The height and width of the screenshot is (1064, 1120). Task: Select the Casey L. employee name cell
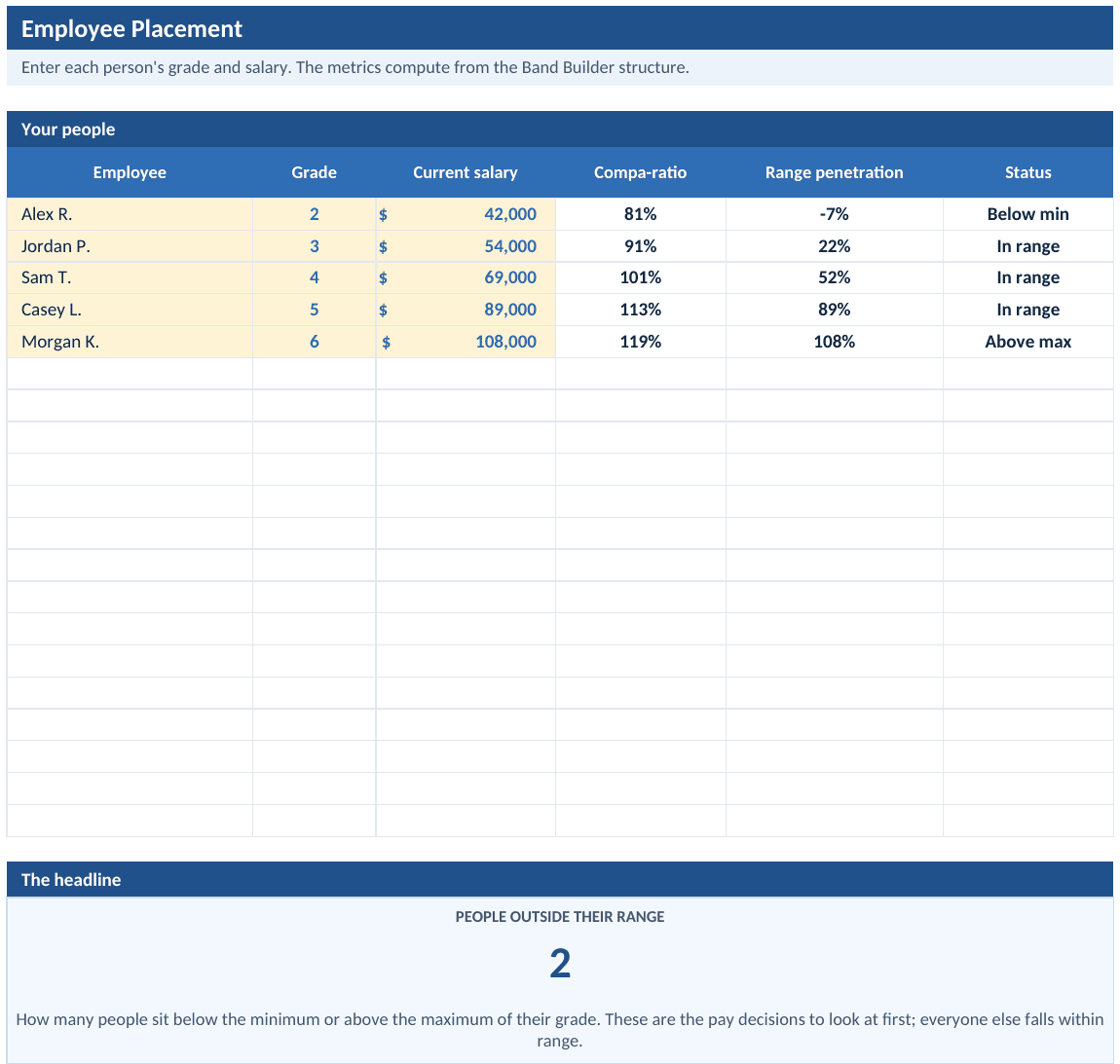pos(130,310)
